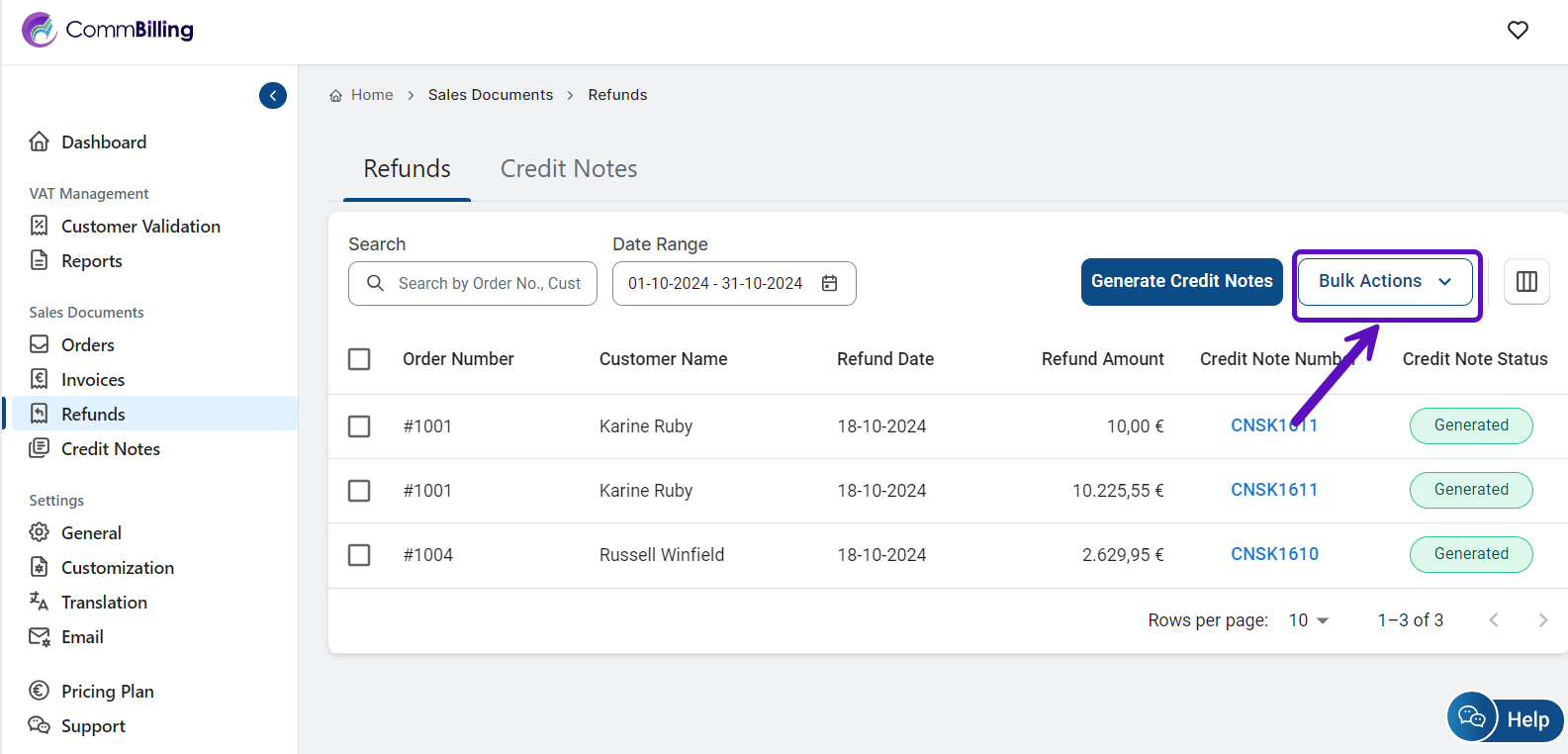The width and height of the screenshot is (1568, 754).
Task: Open the Date Range picker field
Action: [715, 284]
